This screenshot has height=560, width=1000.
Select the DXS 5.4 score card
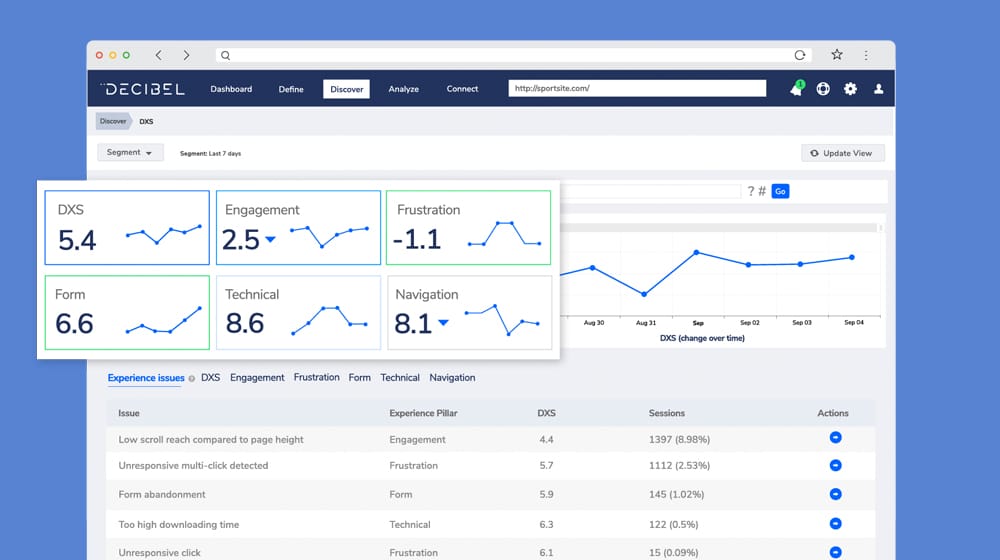[x=127, y=228]
